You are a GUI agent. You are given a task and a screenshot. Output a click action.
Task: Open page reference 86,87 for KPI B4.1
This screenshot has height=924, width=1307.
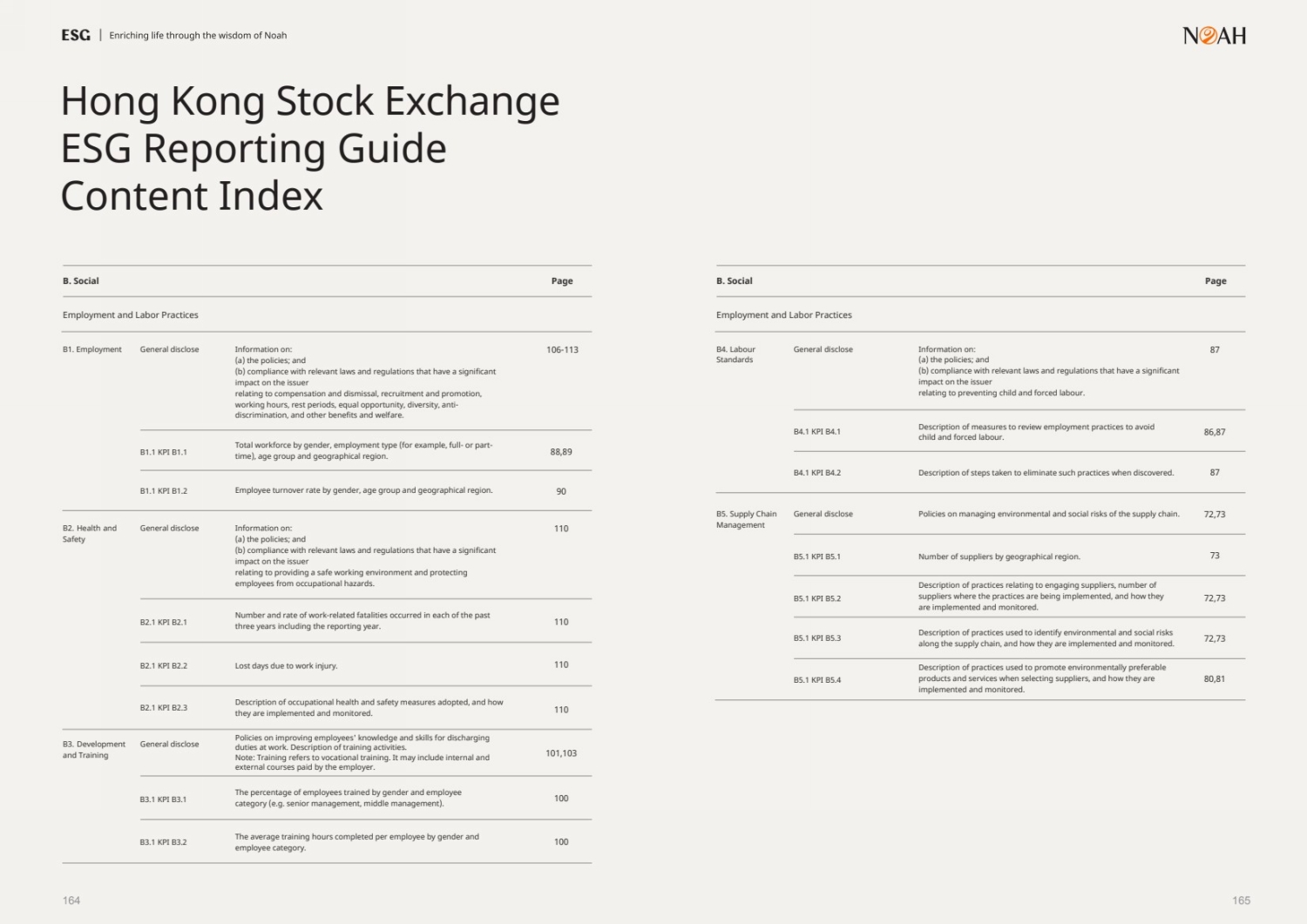pyautogui.click(x=1215, y=432)
